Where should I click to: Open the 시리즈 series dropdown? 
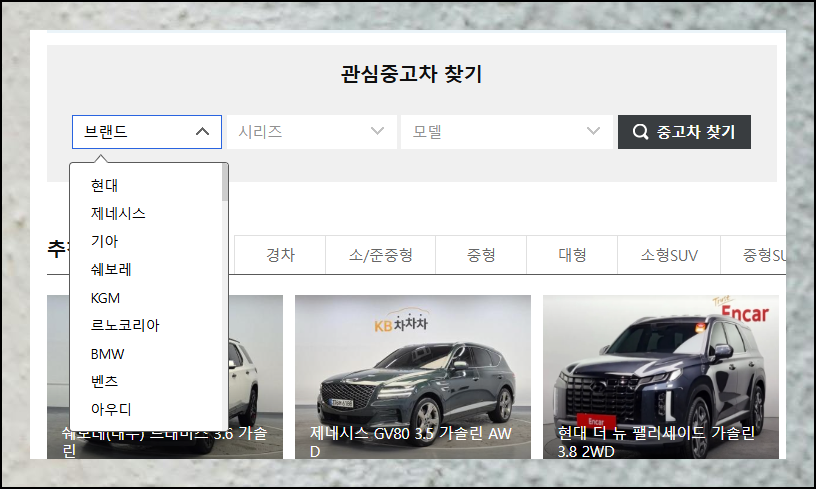coord(312,132)
